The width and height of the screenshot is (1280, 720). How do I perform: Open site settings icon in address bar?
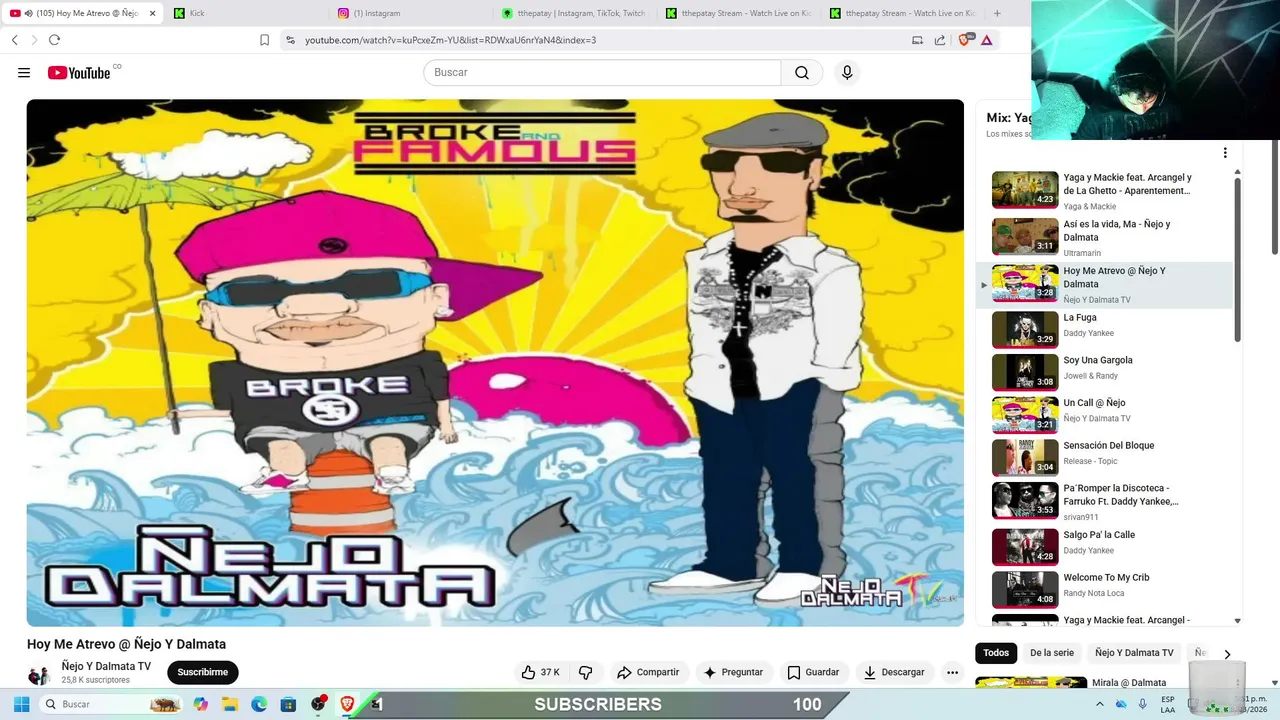click(290, 40)
